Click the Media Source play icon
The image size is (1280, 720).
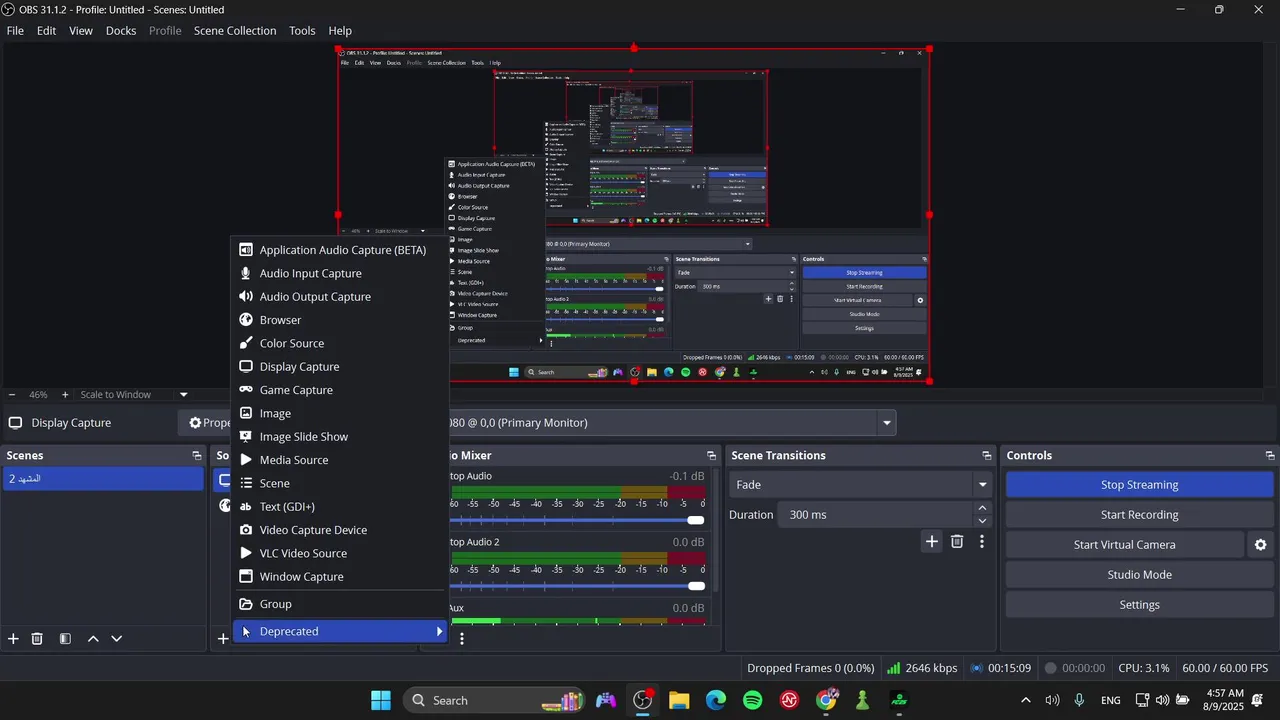coord(246,460)
